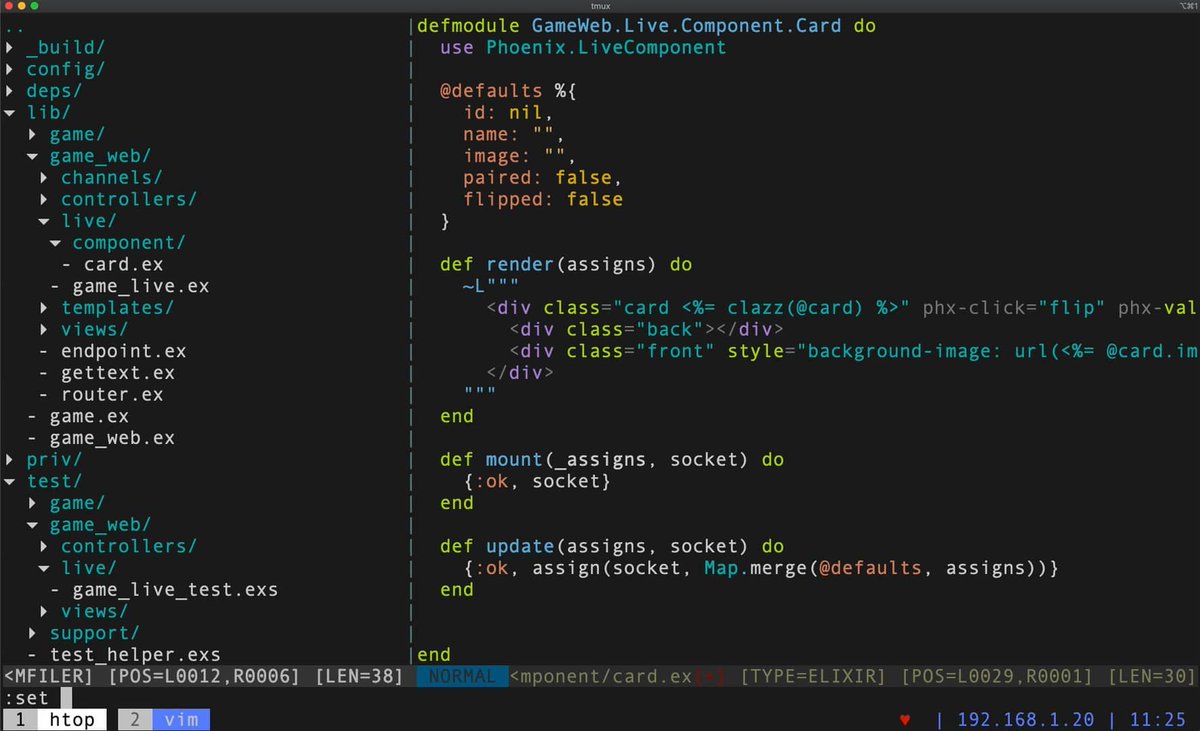The width and height of the screenshot is (1200, 731).
Task: Select views/ folder under lib/game_web/
Action: coord(94,330)
